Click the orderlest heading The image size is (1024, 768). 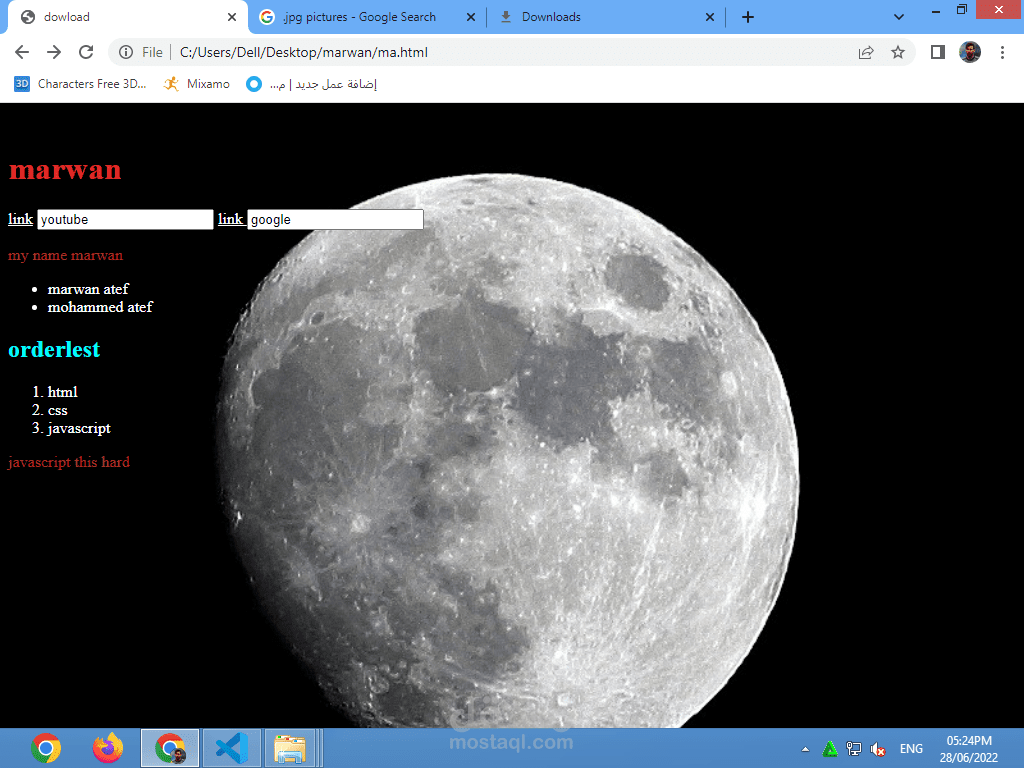click(54, 349)
